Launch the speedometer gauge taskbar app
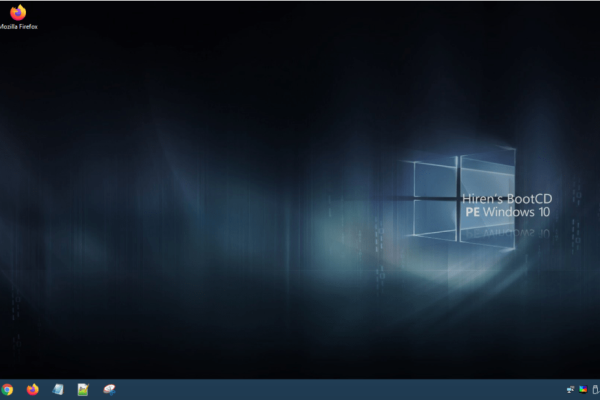 tap(109, 389)
